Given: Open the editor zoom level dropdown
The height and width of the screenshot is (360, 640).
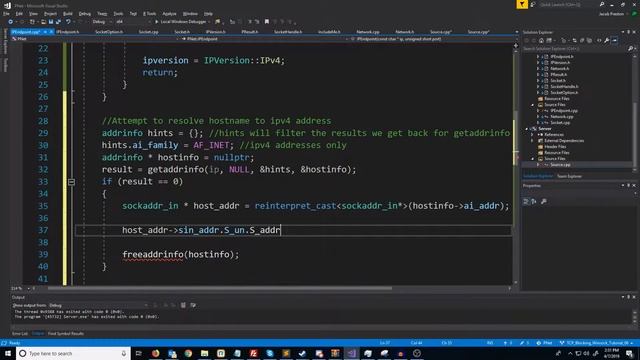Looking at the screenshot, I should (x=20, y=289).
